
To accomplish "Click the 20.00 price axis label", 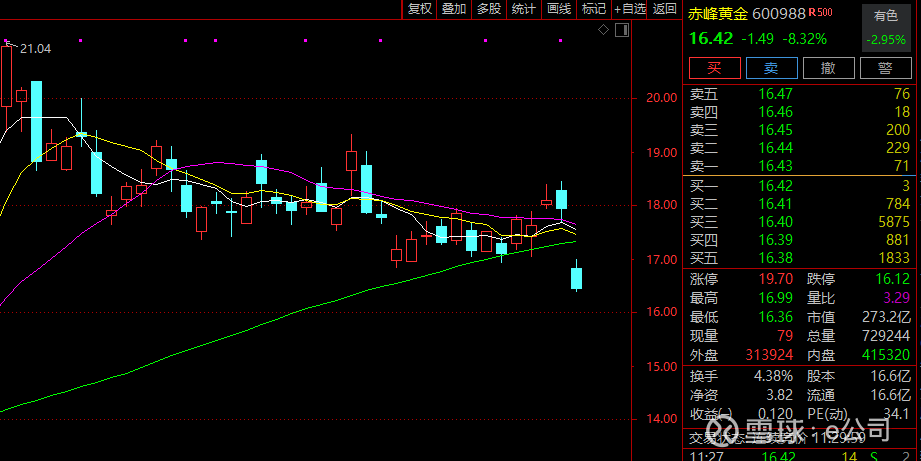I will (x=662, y=98).
